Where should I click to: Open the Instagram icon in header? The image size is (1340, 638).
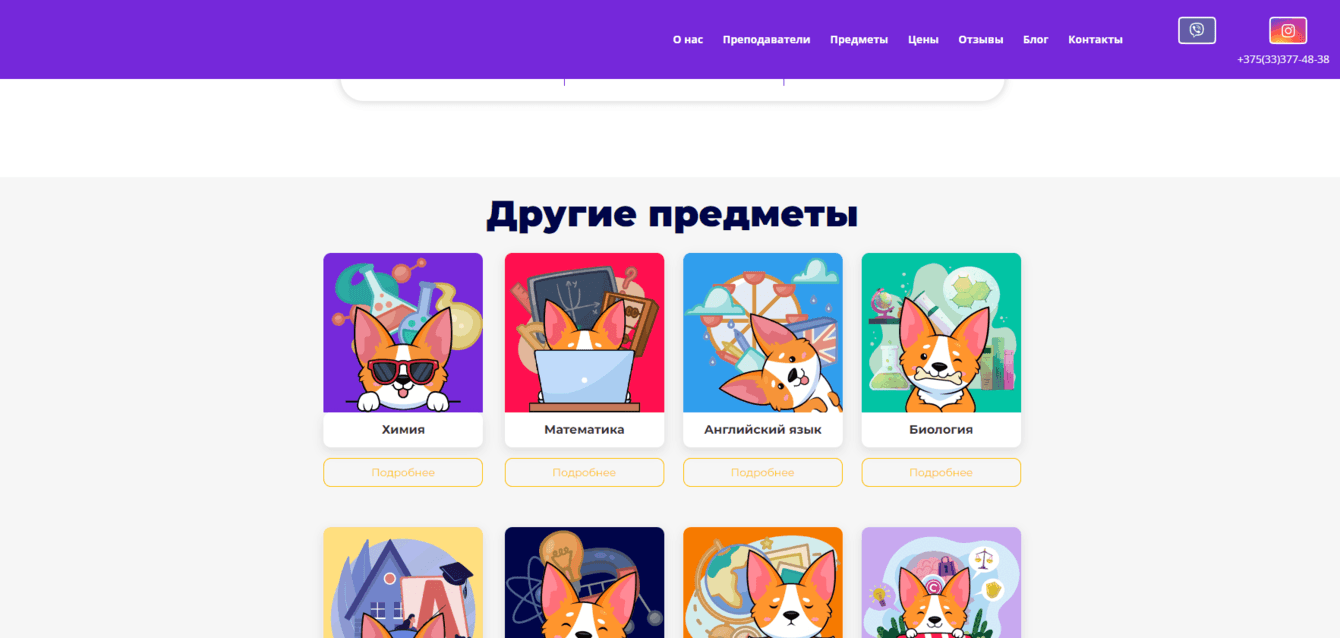[x=1288, y=30]
